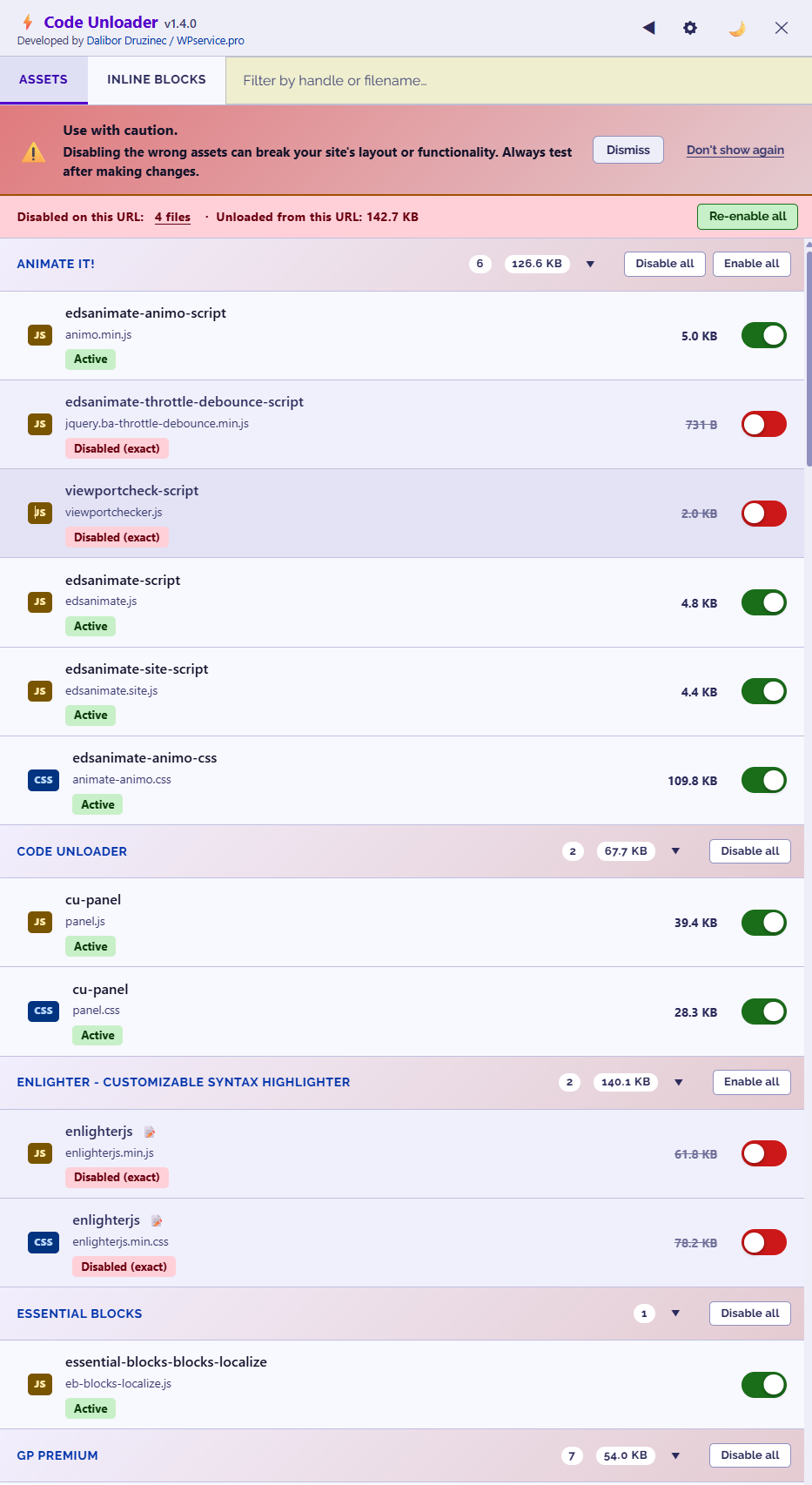The height and width of the screenshot is (1485, 812).
Task: Click the Don't show again link
Action: pos(735,150)
